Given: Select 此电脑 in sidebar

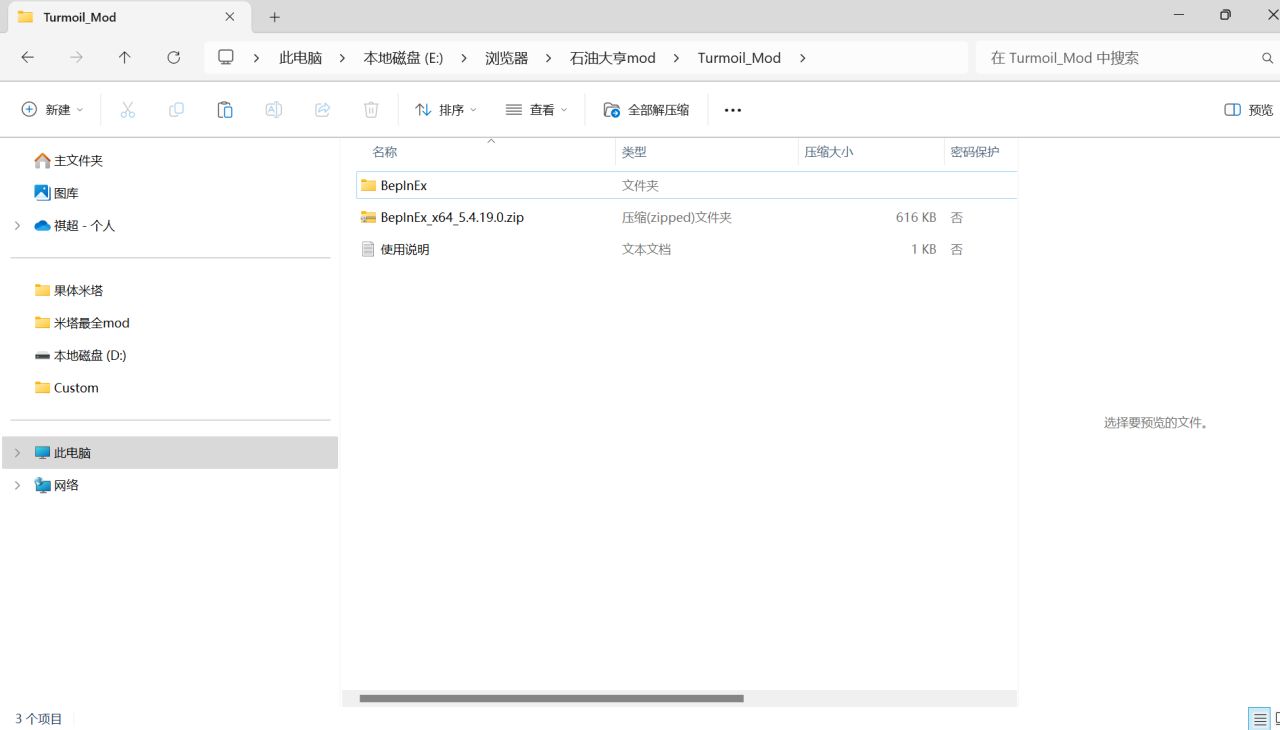Looking at the screenshot, I should (170, 453).
